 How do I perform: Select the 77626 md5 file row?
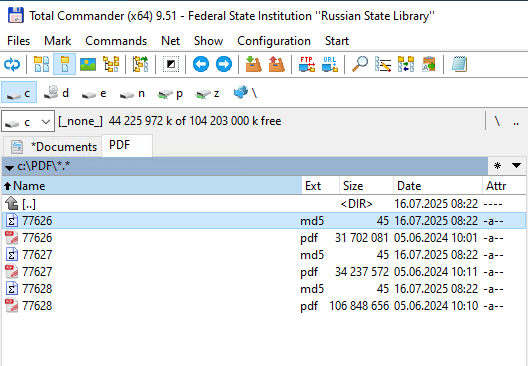pyautogui.click(x=264, y=221)
